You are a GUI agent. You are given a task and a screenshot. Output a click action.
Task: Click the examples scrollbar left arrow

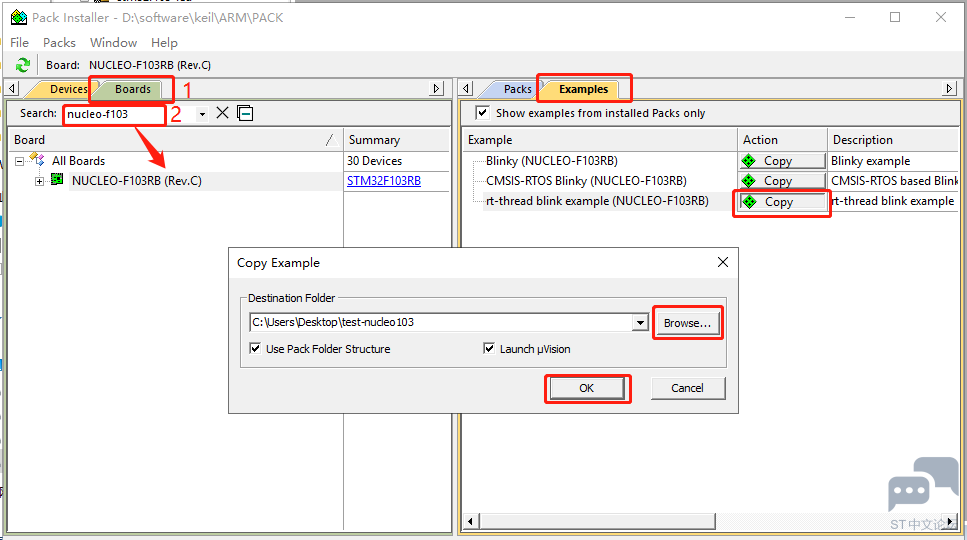point(470,522)
